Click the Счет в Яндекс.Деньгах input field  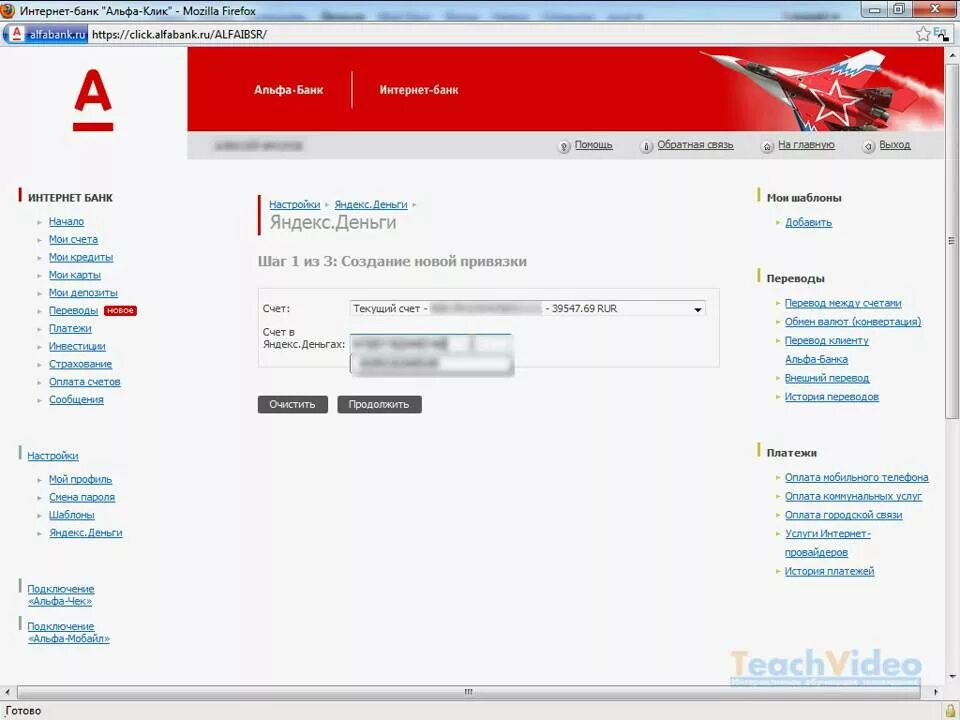point(430,343)
